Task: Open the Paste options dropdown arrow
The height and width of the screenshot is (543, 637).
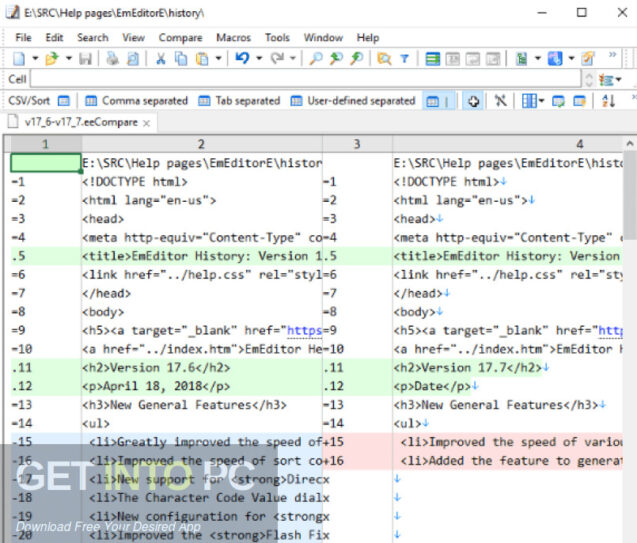Action: (x=218, y=58)
